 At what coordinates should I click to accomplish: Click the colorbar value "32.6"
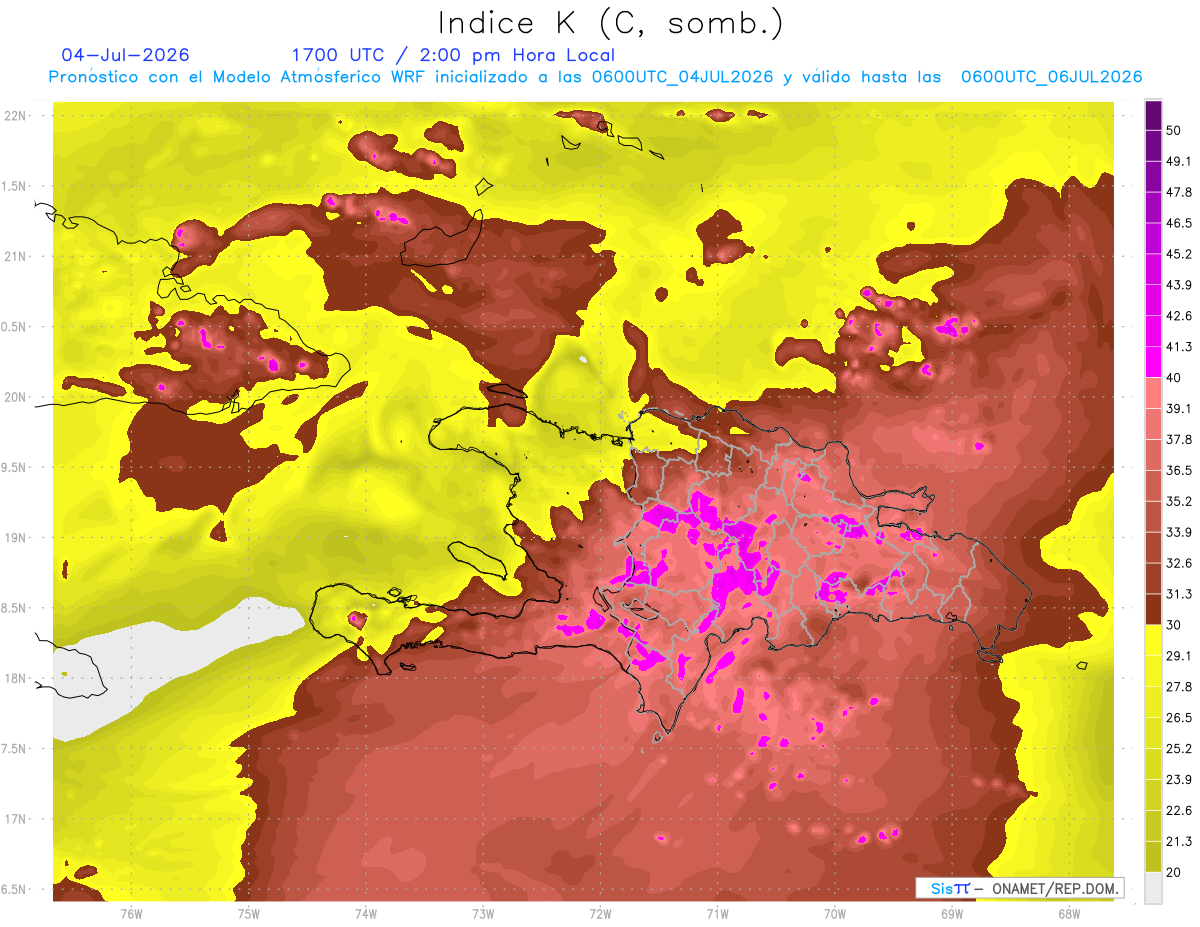(1179, 563)
